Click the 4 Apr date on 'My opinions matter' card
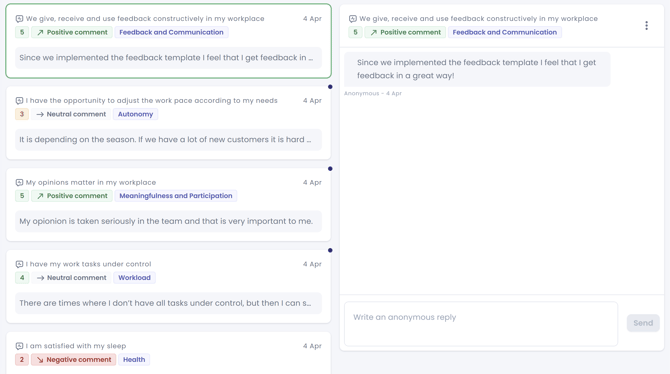This screenshot has width=670, height=374. click(312, 183)
